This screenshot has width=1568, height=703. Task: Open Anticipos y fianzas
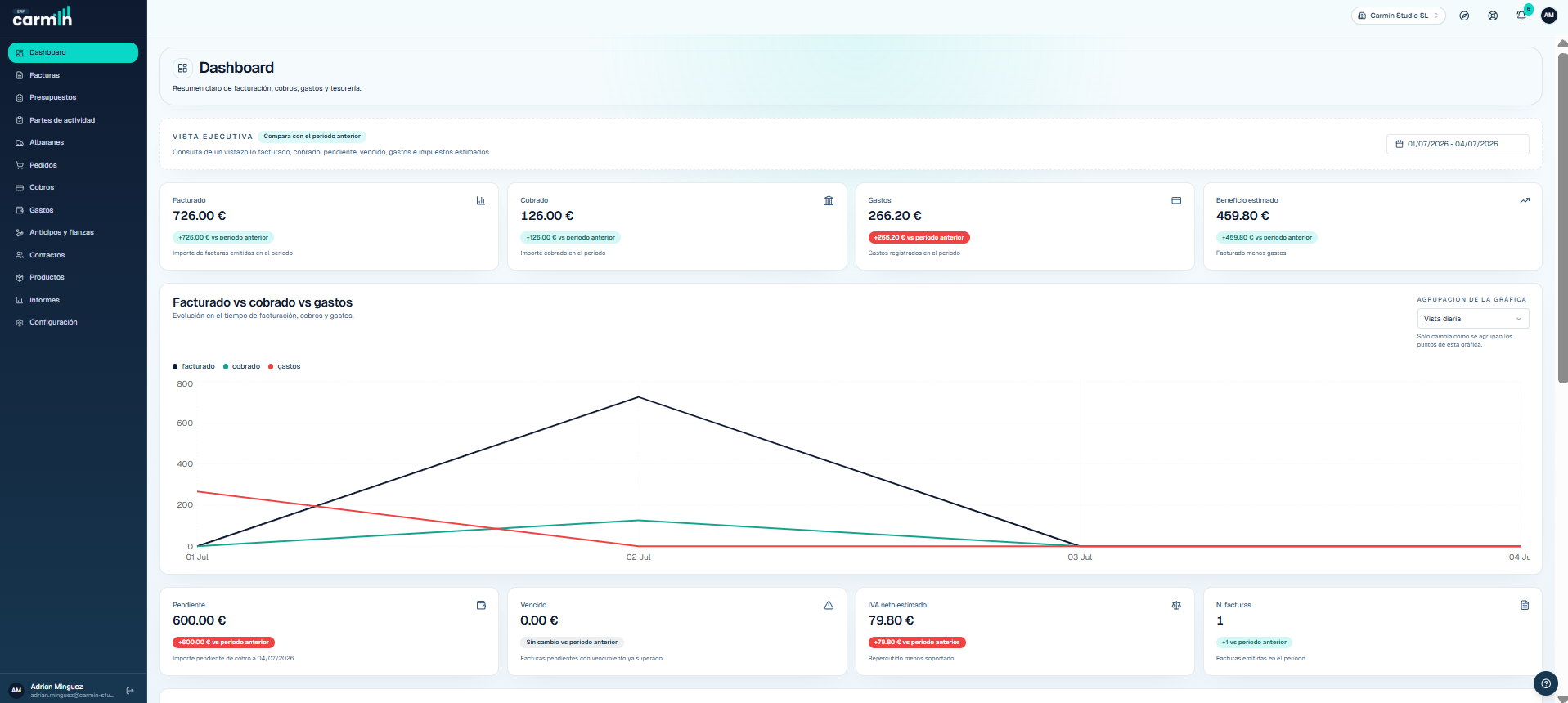73,232
